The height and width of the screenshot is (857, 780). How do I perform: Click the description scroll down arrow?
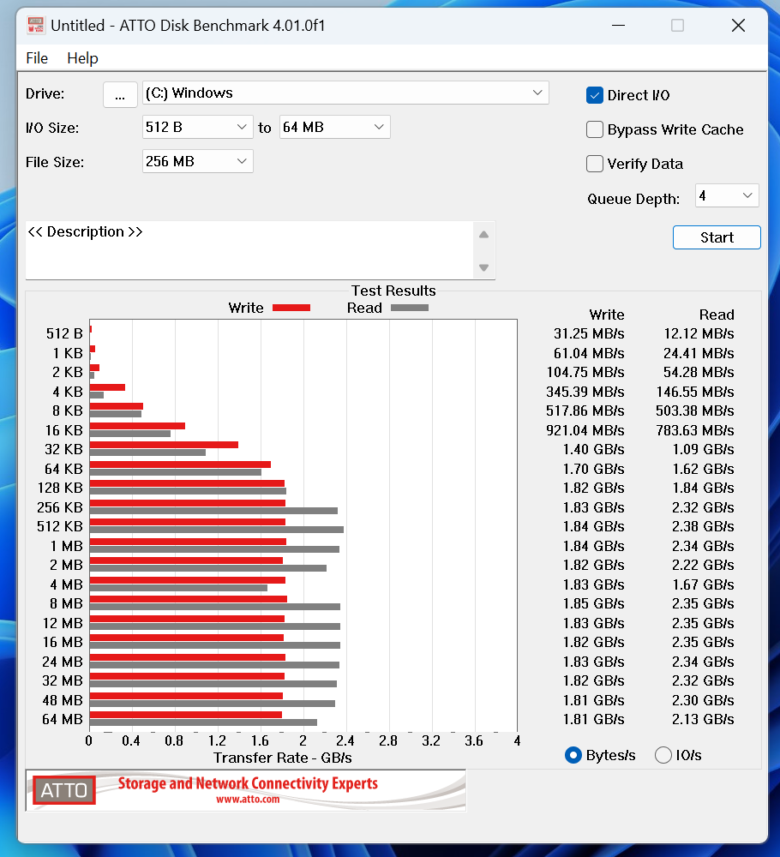point(484,267)
